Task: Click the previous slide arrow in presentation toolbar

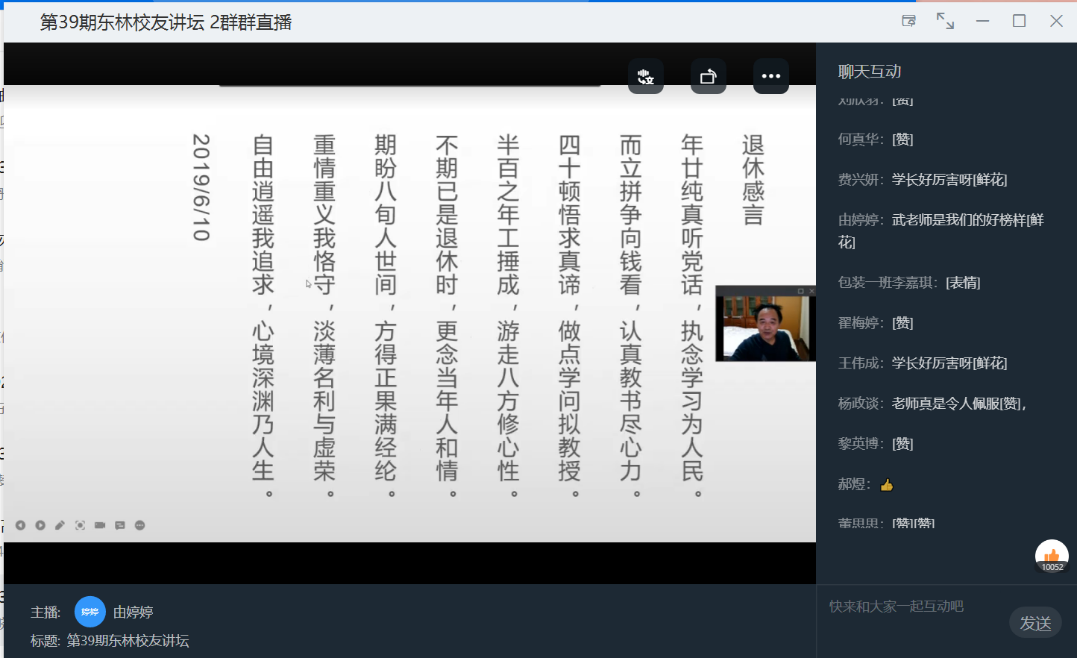Action: coord(20,525)
